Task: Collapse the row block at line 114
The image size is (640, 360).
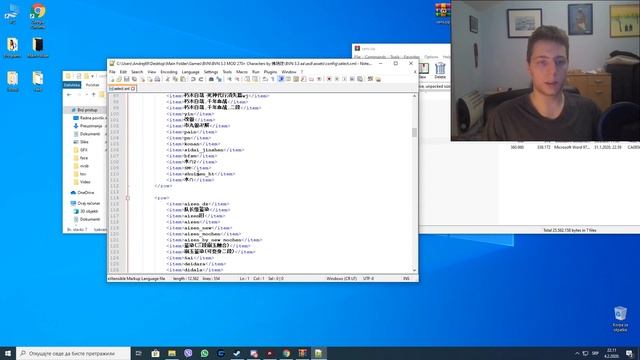Action: (x=128, y=198)
